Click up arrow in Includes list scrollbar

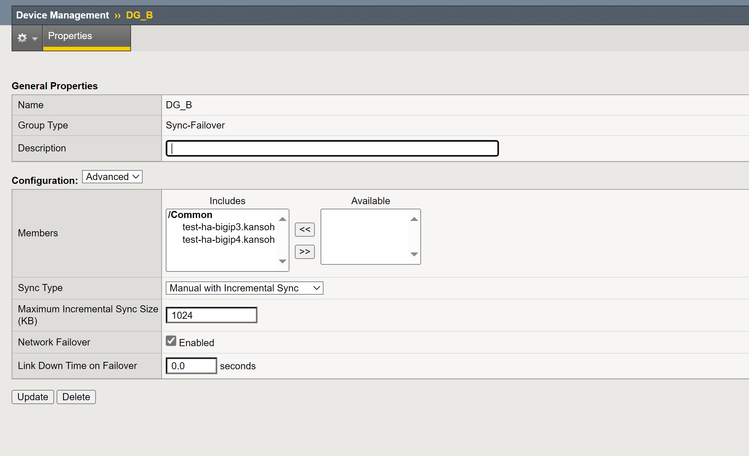282,219
